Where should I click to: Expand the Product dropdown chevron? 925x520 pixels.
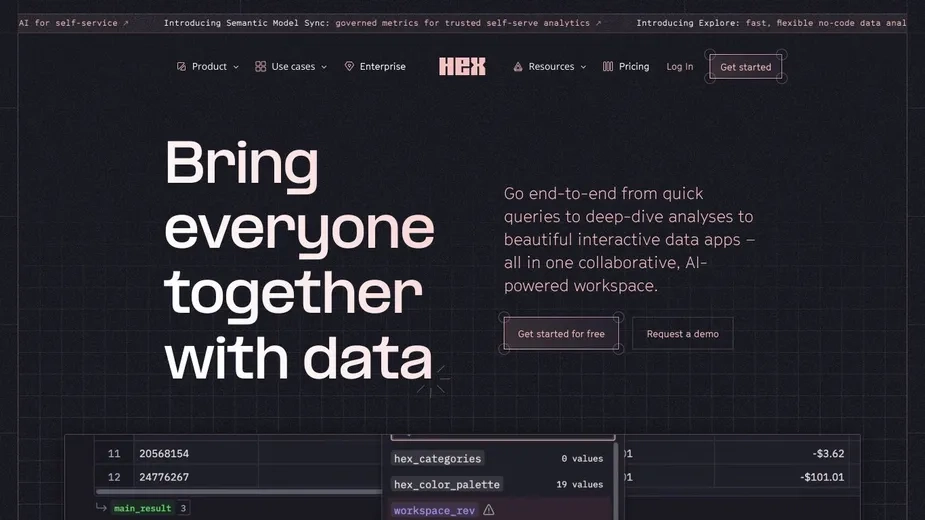pos(236,67)
